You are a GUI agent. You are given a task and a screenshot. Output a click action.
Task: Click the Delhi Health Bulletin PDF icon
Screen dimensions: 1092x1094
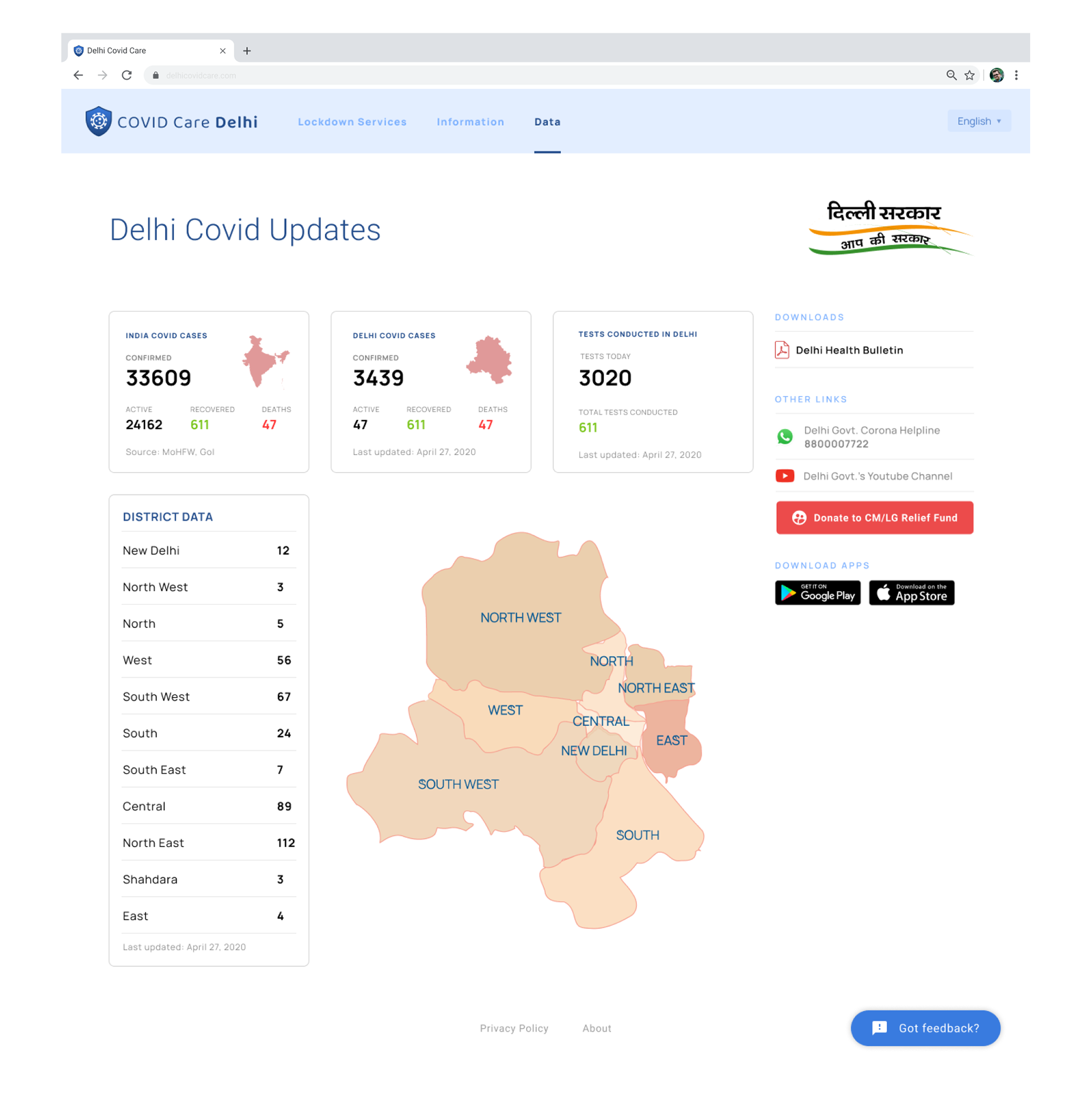click(782, 350)
